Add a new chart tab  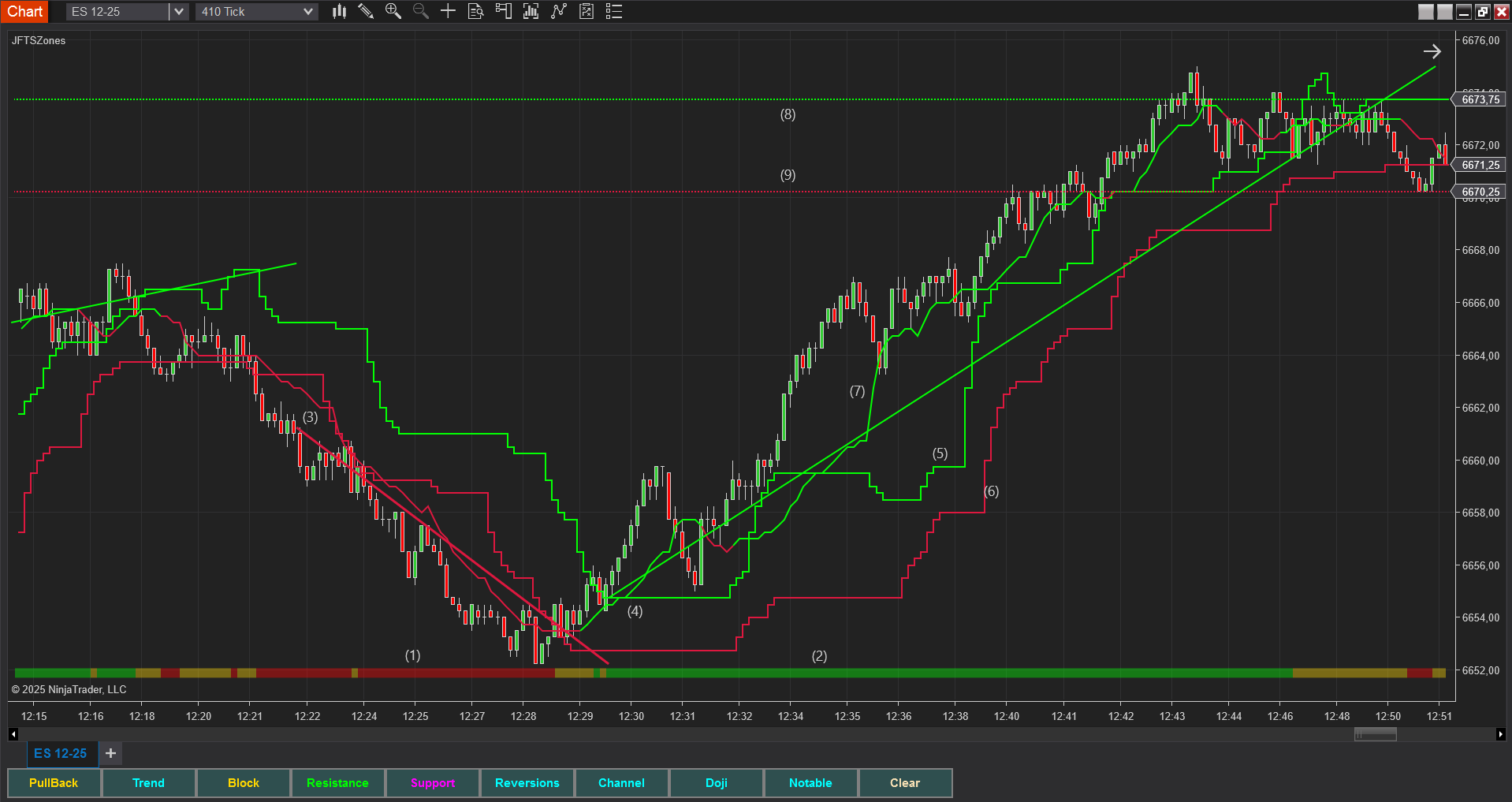click(111, 754)
